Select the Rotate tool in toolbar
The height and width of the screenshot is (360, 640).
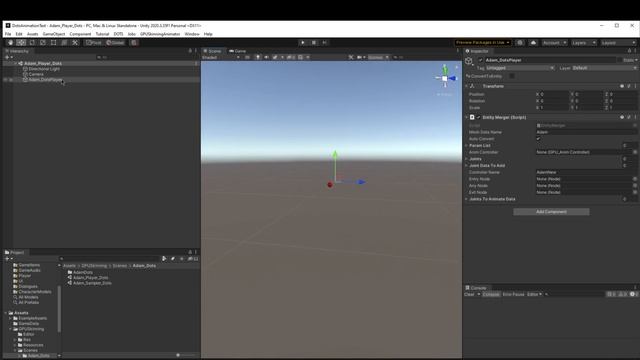click(32, 42)
